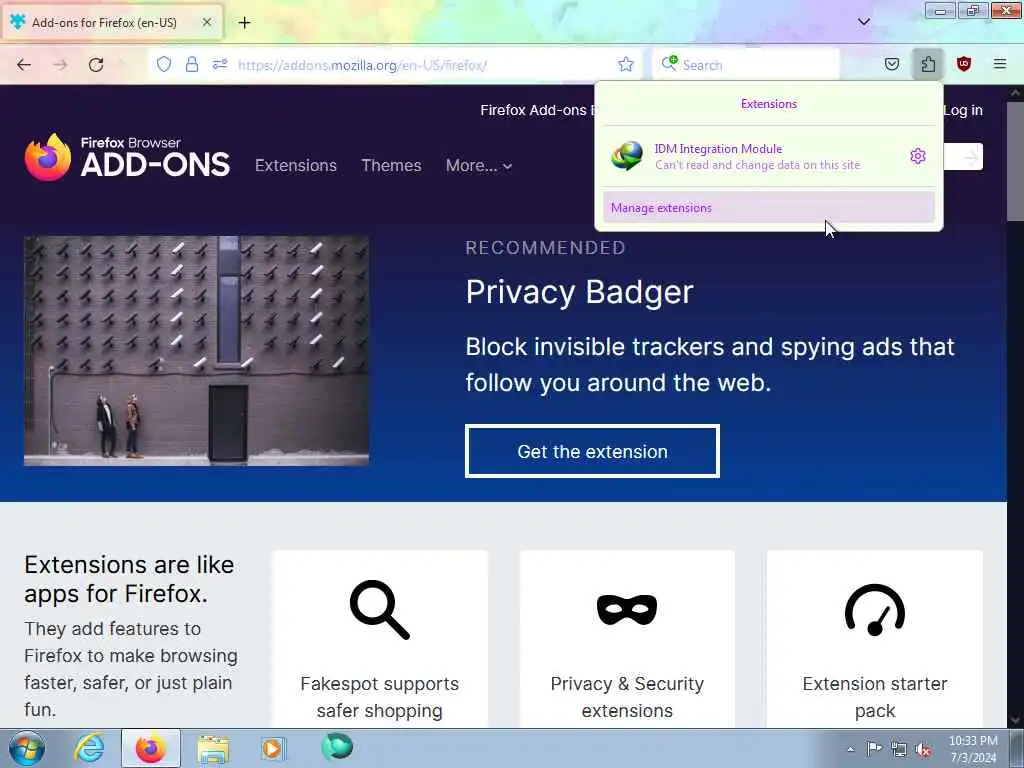Open a new tab with plus button
1024x768 pixels.
click(x=244, y=23)
